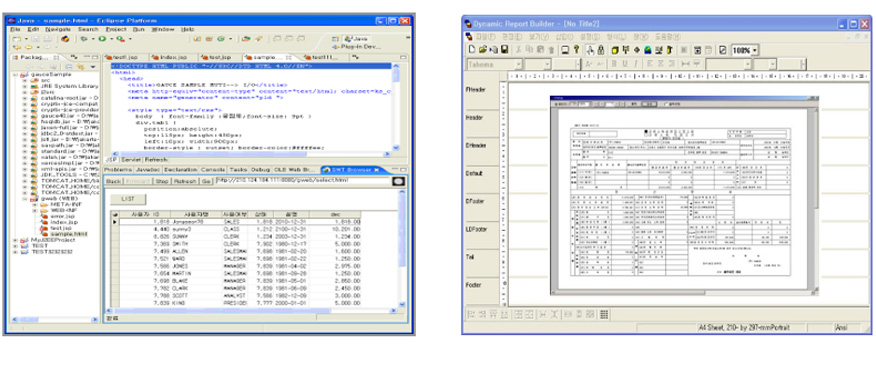
Task: Open the Navigate menu in Eclipse
Action: point(58,29)
